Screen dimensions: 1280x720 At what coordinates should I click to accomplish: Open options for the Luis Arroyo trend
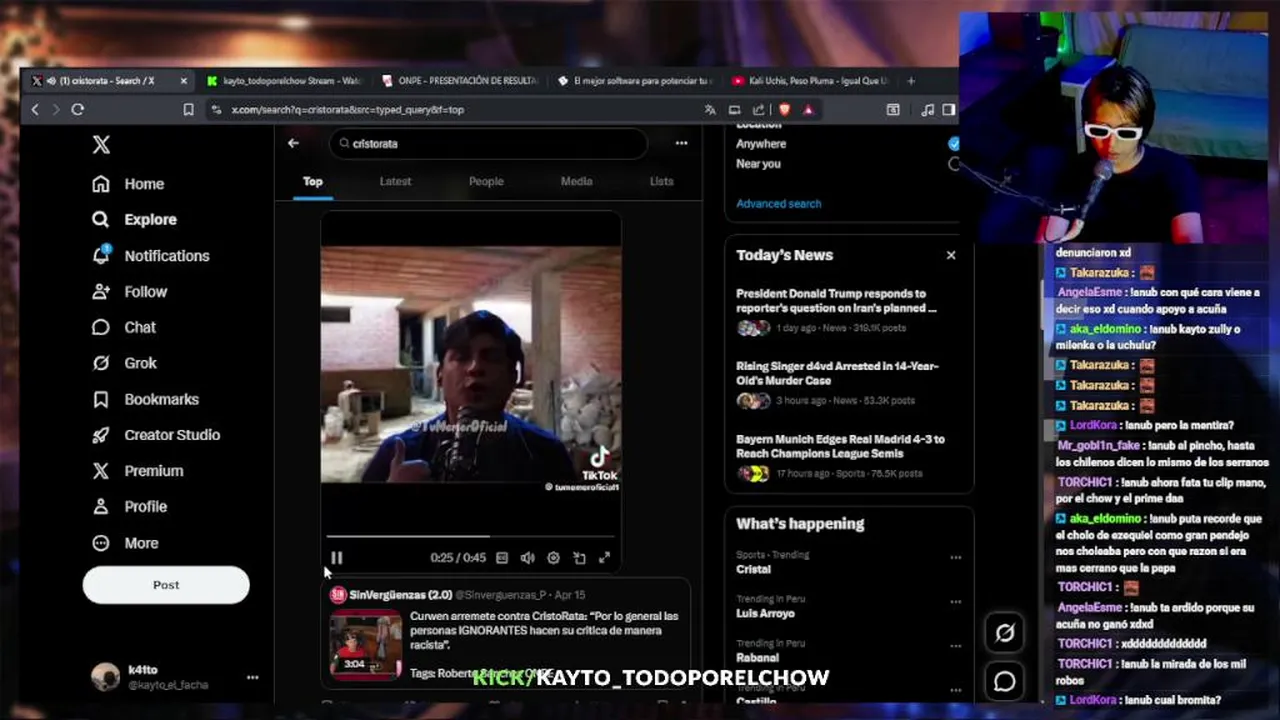pos(955,602)
